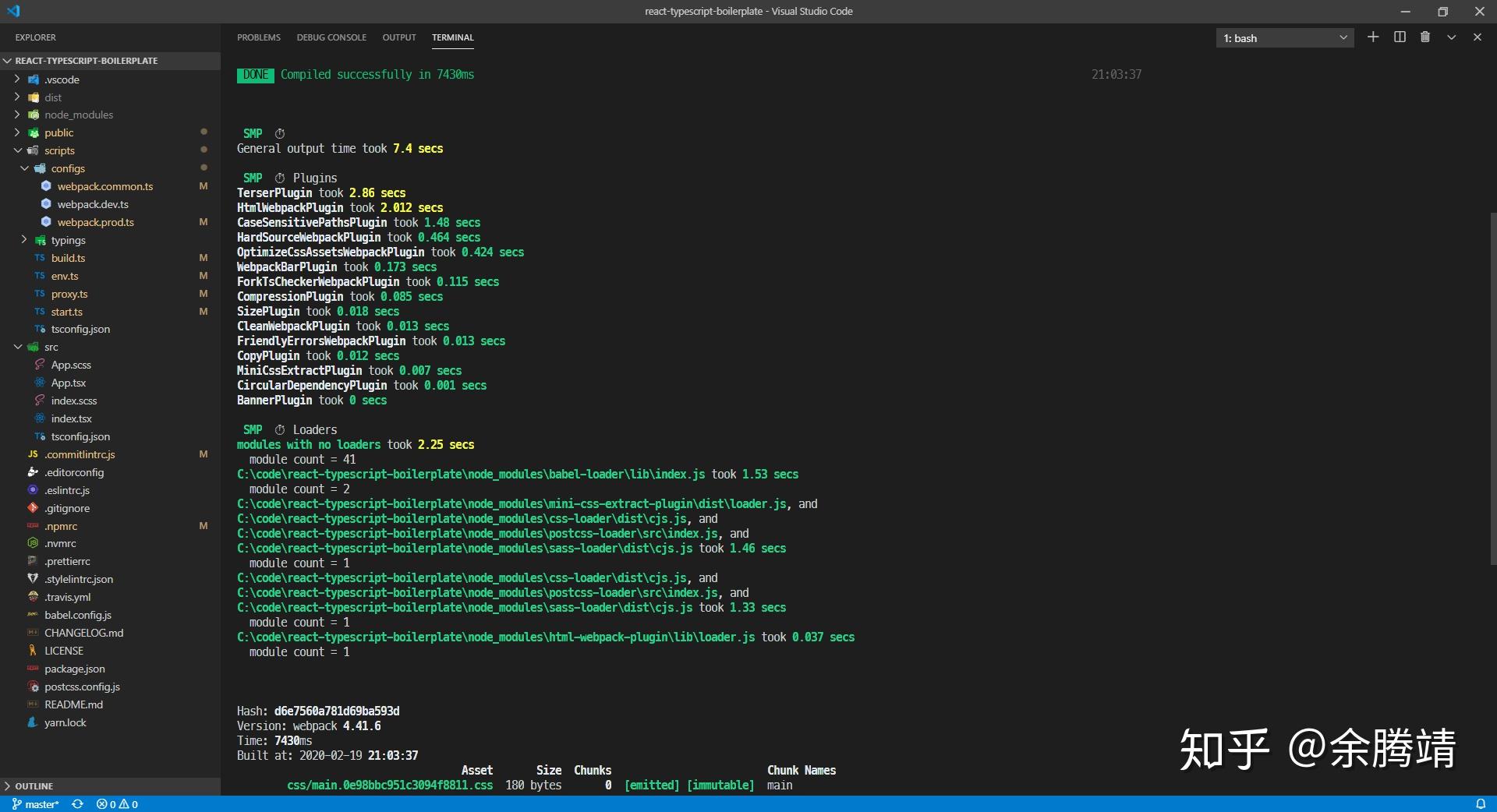Open webpack.prod.ts file
1497x812 pixels.
[95, 222]
